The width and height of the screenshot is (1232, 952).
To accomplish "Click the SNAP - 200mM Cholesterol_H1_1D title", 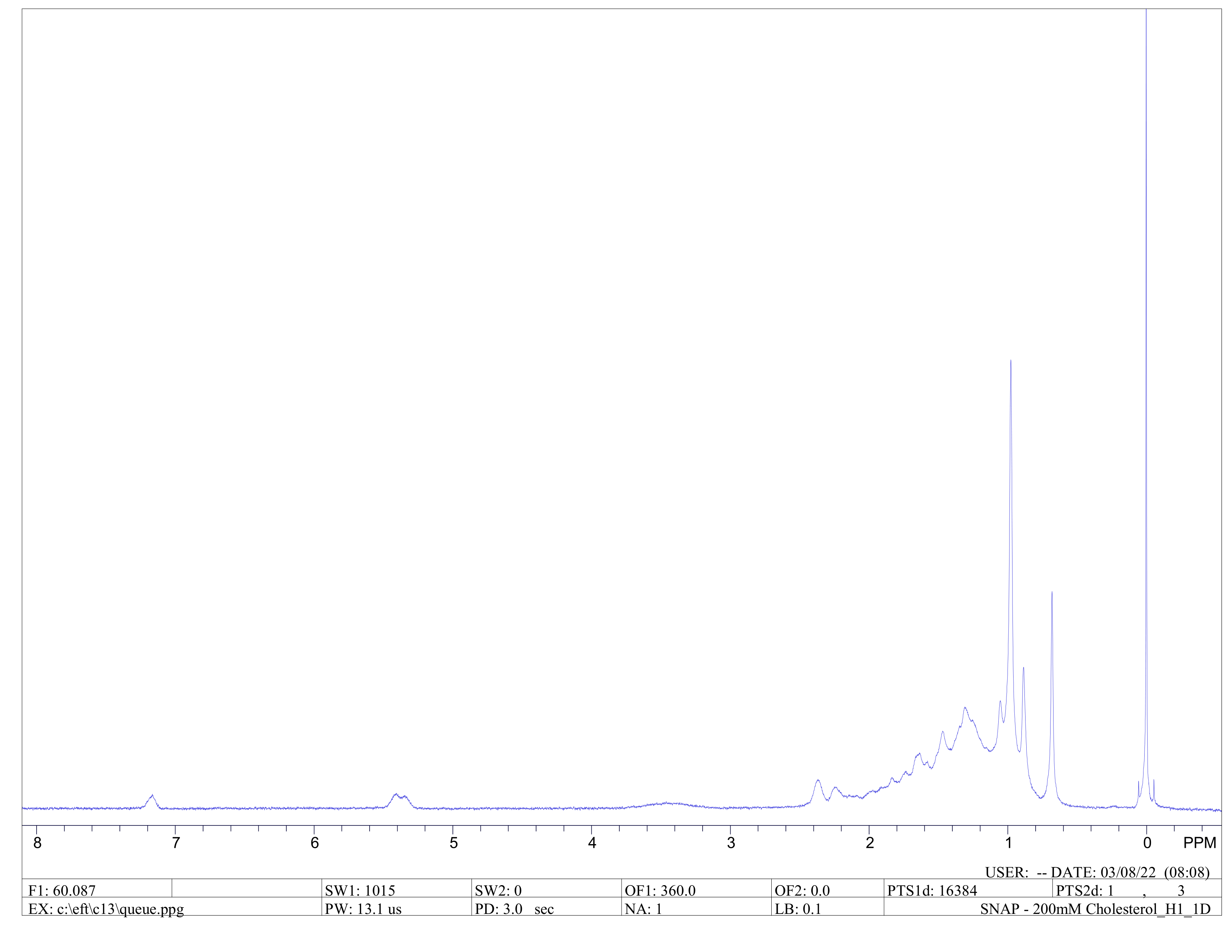I will pyautogui.click(x=1095, y=909).
